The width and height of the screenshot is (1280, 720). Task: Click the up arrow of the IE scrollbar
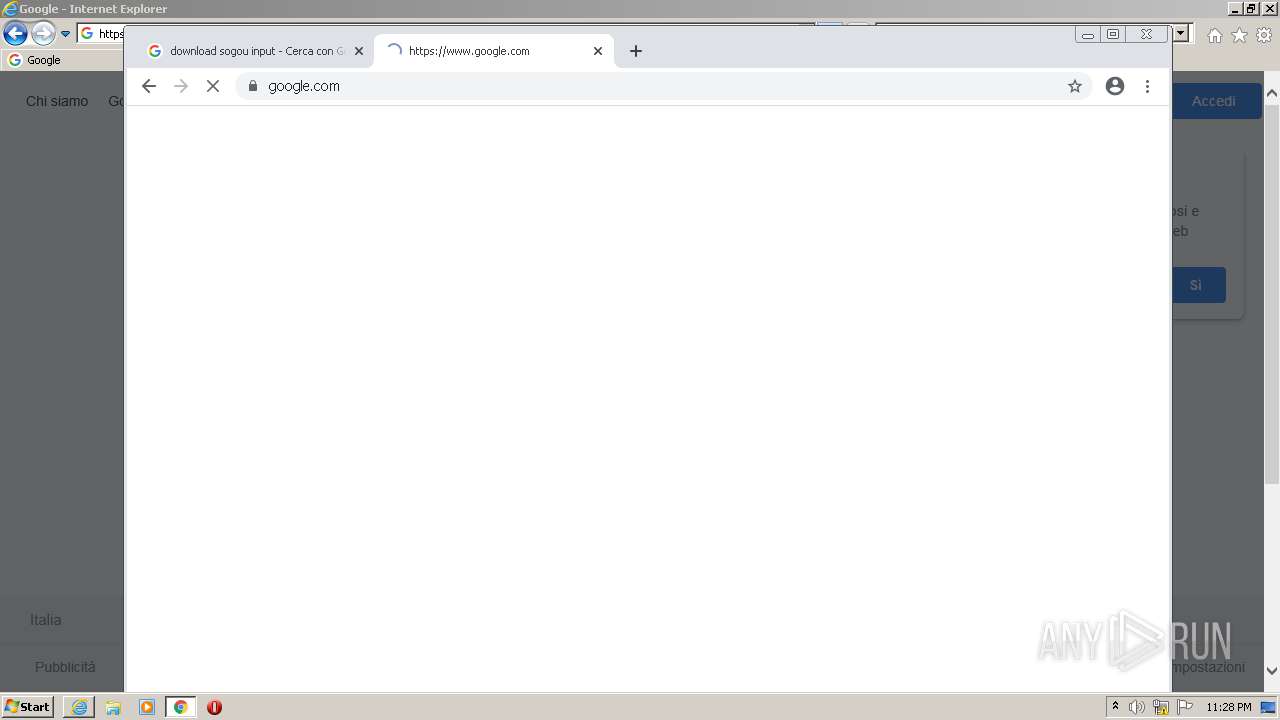click(1272, 94)
